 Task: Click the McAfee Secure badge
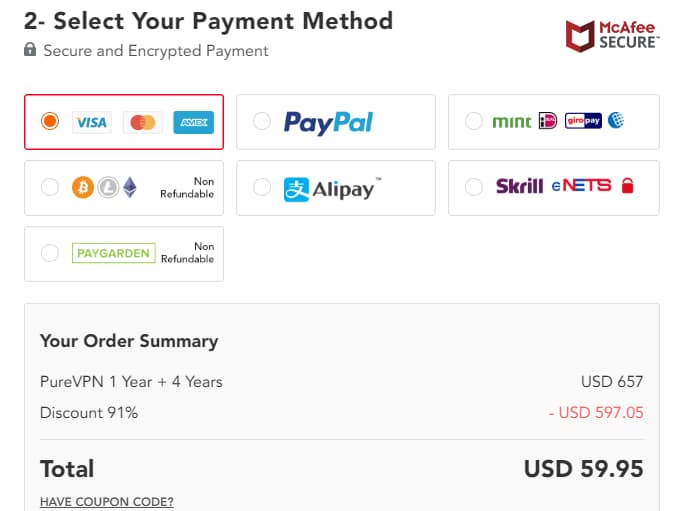click(x=613, y=35)
